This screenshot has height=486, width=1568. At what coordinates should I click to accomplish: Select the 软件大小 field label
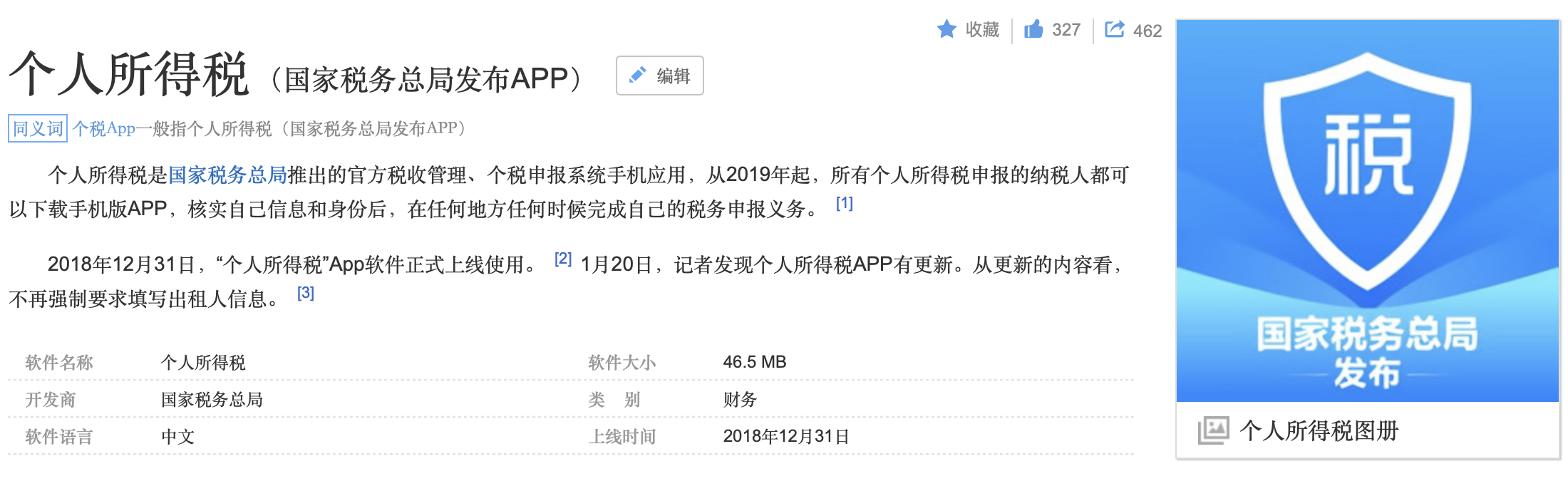point(621,362)
